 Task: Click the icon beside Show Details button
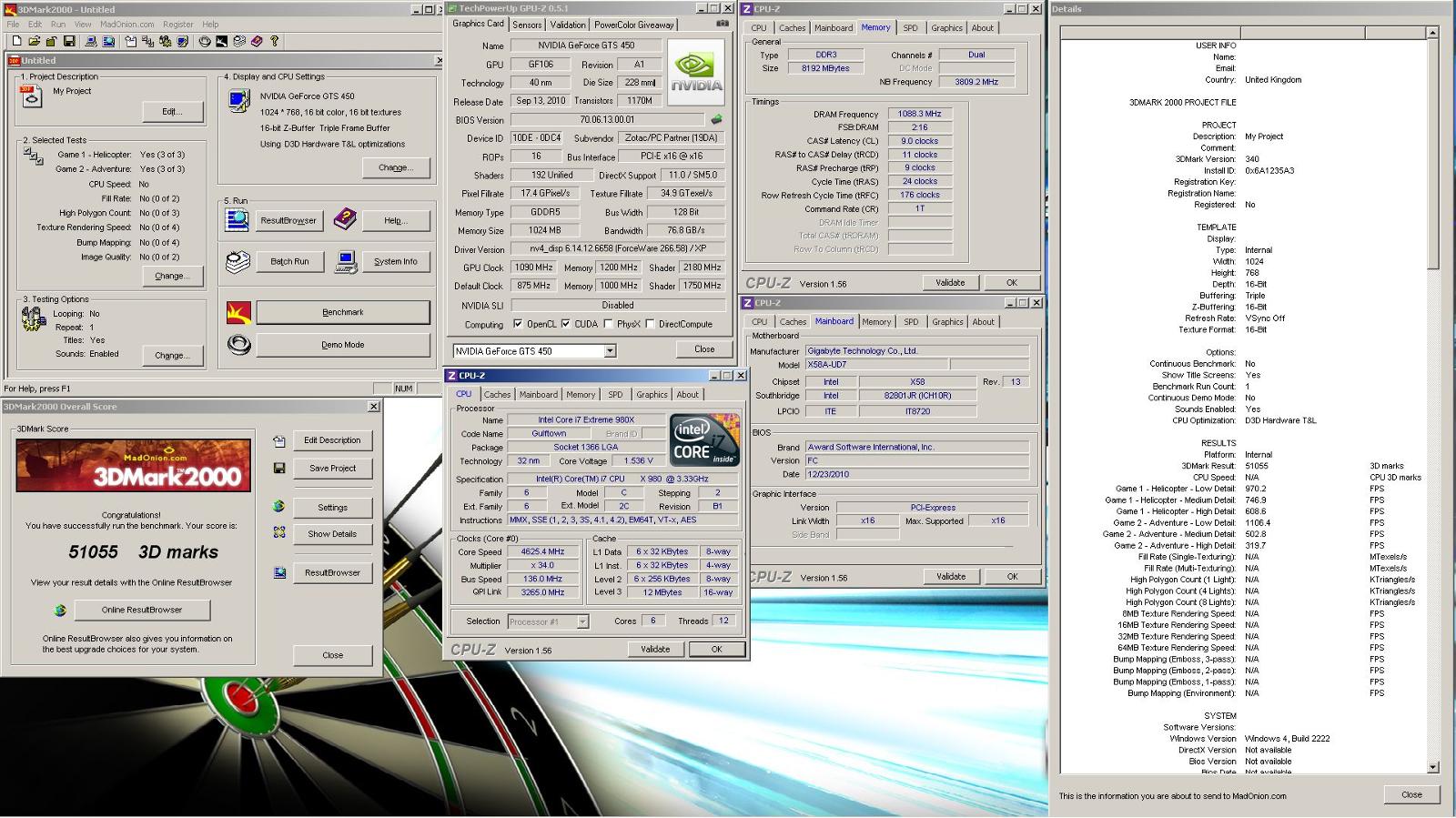tap(279, 533)
